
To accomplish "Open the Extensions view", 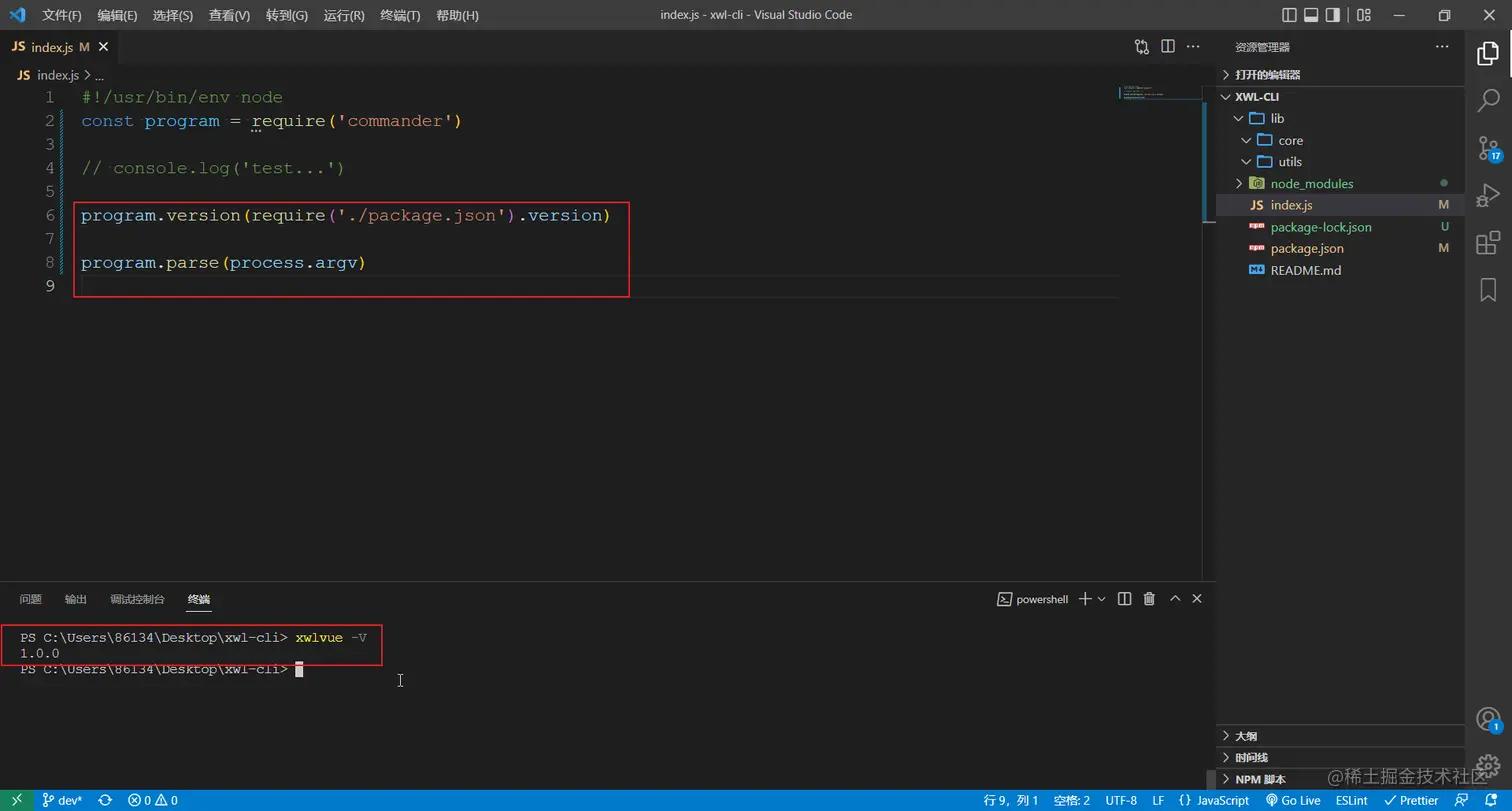I will [1488, 242].
